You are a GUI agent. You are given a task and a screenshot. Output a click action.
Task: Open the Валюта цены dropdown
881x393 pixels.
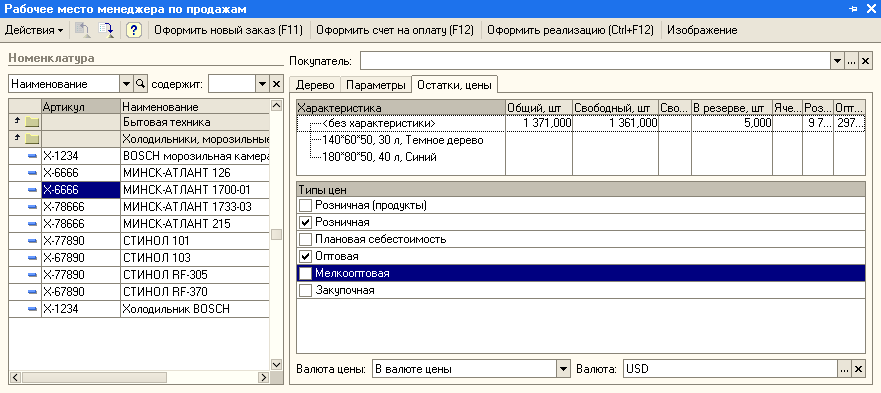[563, 369]
